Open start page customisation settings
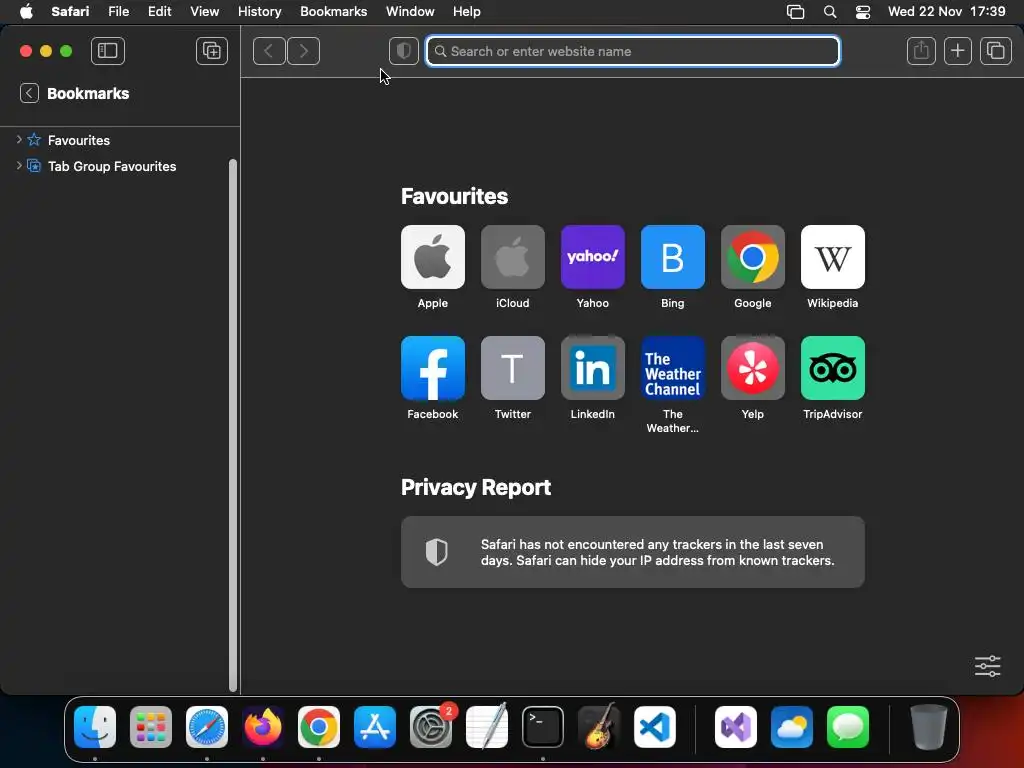Image resolution: width=1024 pixels, height=768 pixels. pyautogui.click(x=987, y=666)
